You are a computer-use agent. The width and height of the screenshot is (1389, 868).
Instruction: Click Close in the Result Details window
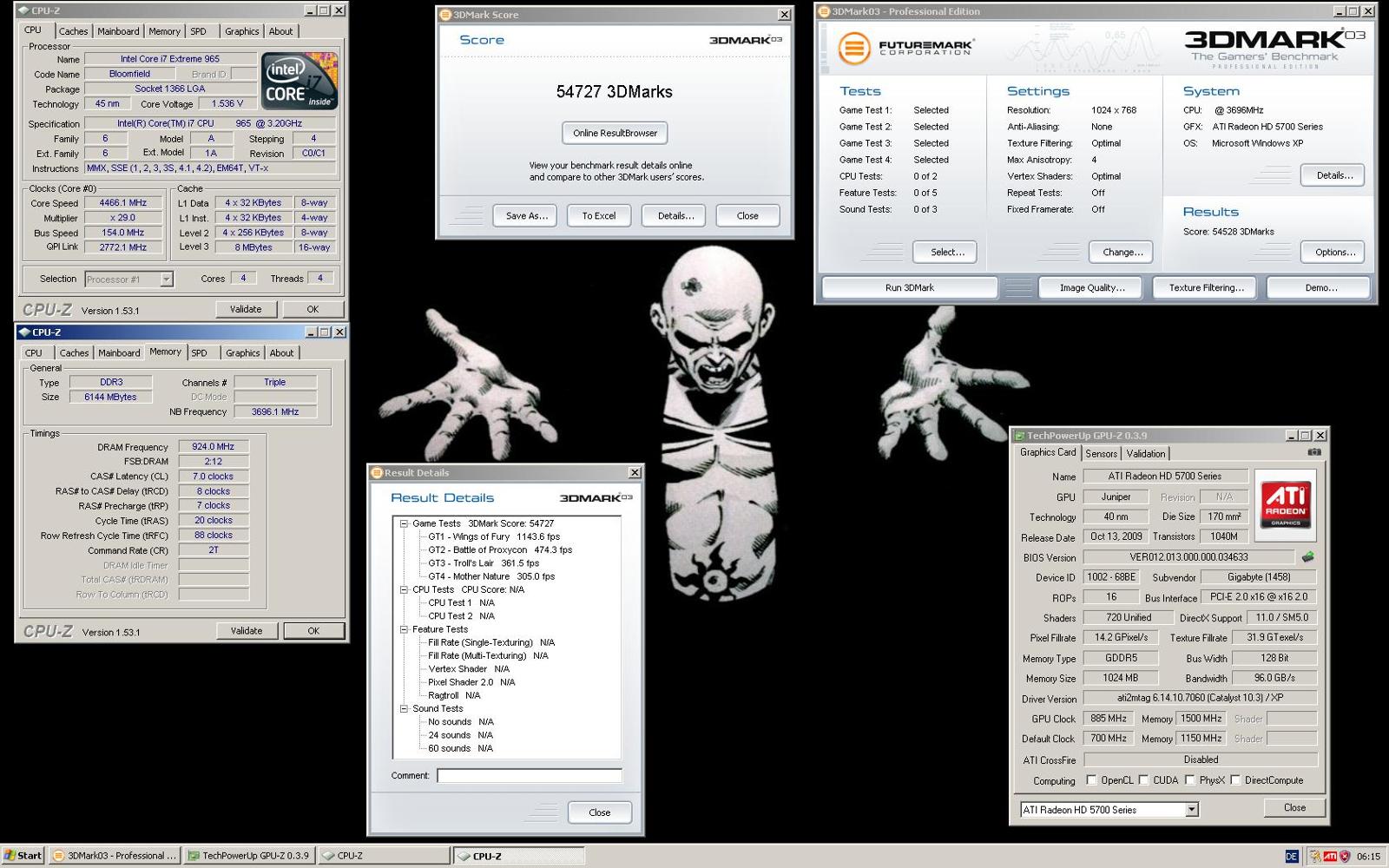[x=600, y=812]
